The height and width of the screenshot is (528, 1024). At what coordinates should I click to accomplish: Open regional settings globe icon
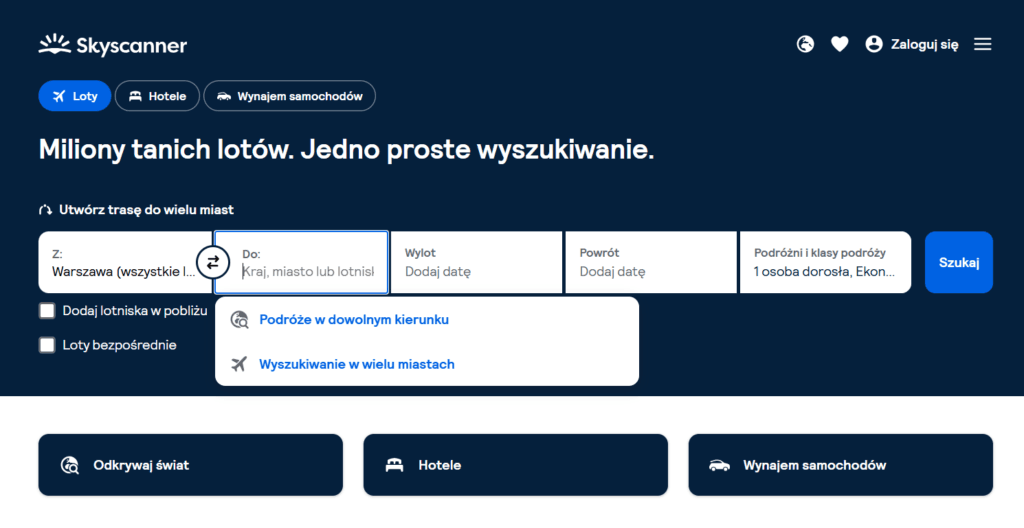805,44
